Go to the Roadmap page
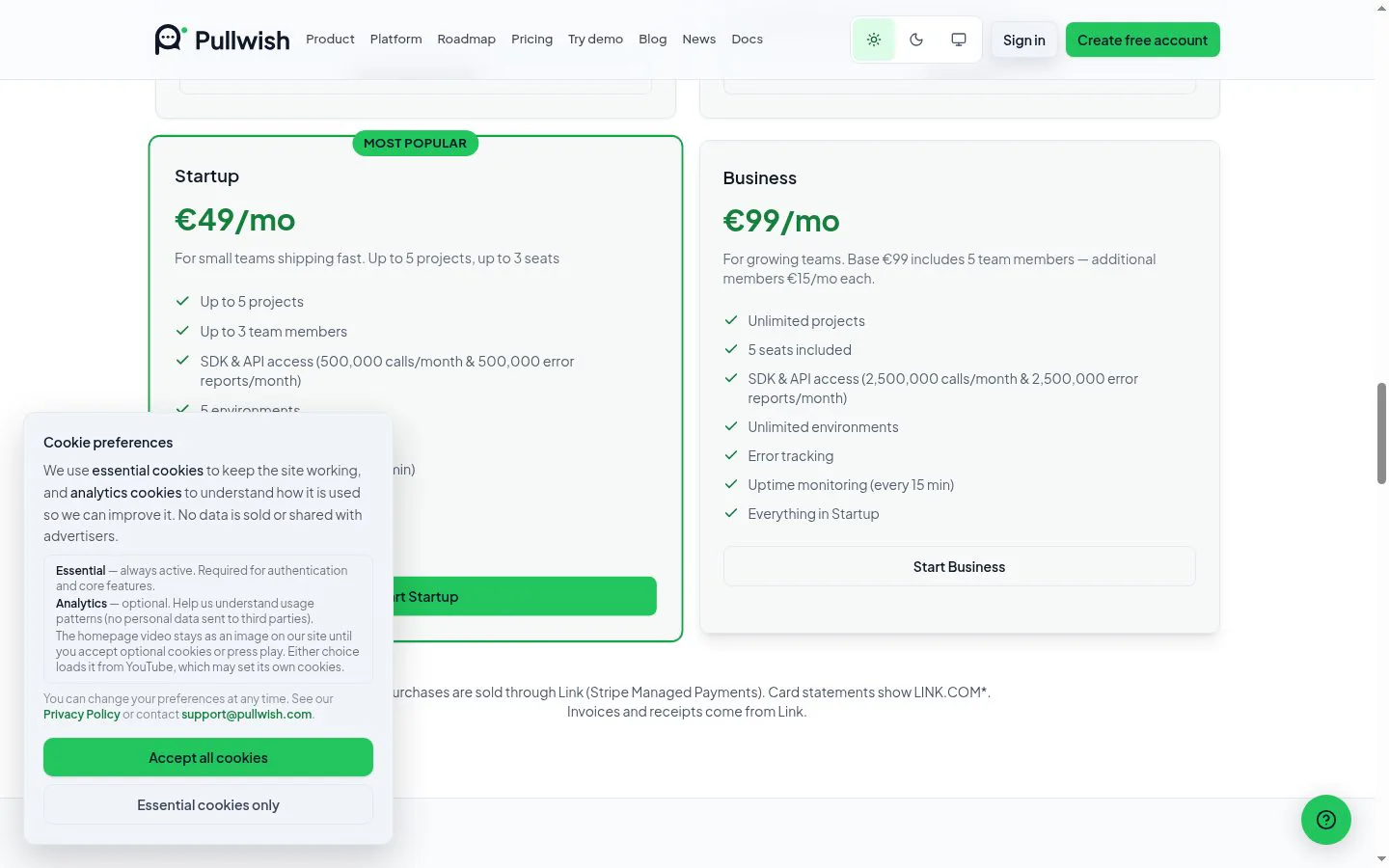This screenshot has height=868, width=1389. click(467, 40)
